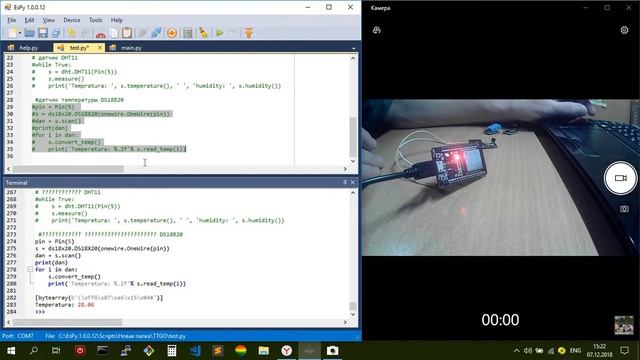Switch to the help.py tab
The width and height of the screenshot is (640, 360).
(x=29, y=48)
